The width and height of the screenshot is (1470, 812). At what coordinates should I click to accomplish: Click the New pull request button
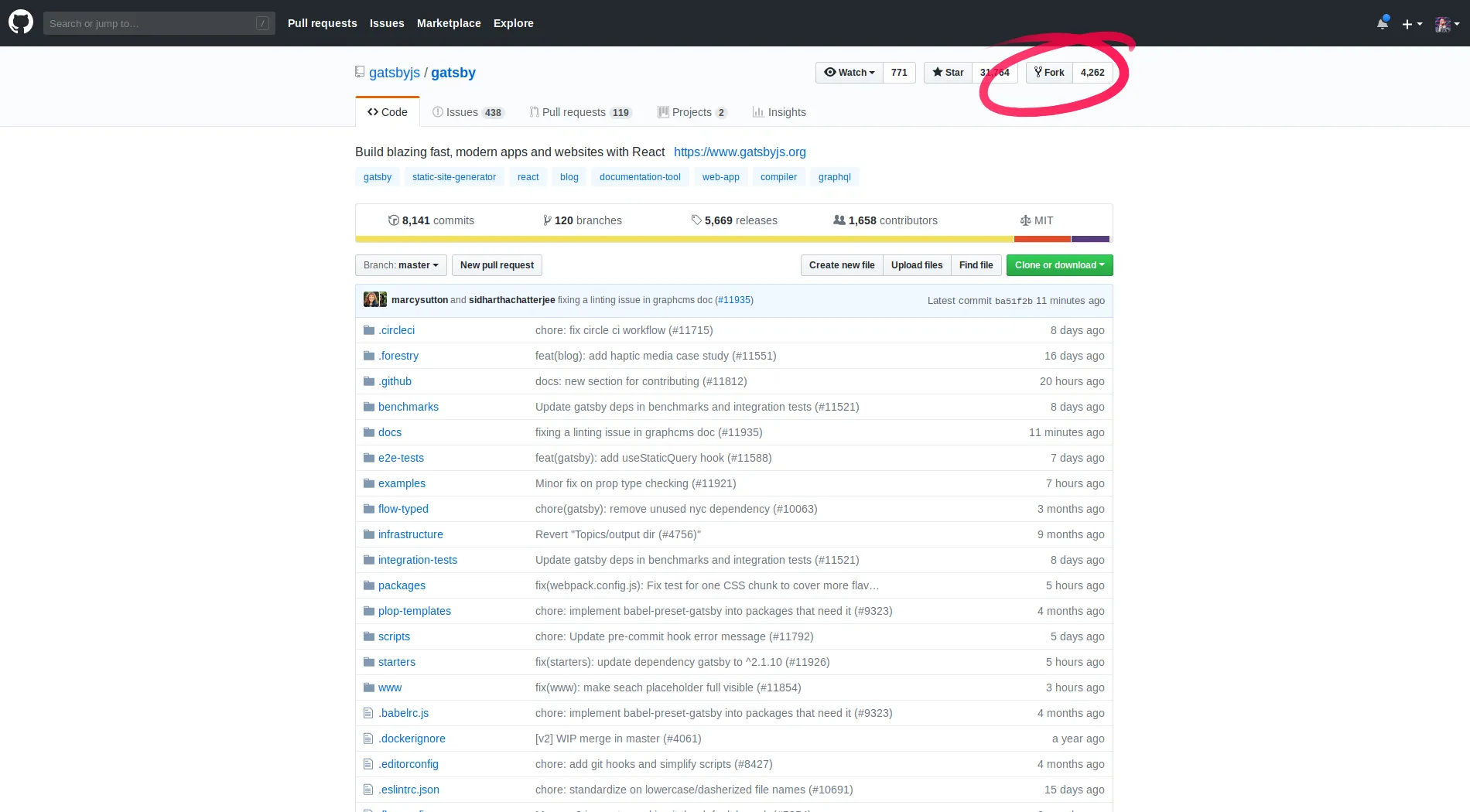497,265
